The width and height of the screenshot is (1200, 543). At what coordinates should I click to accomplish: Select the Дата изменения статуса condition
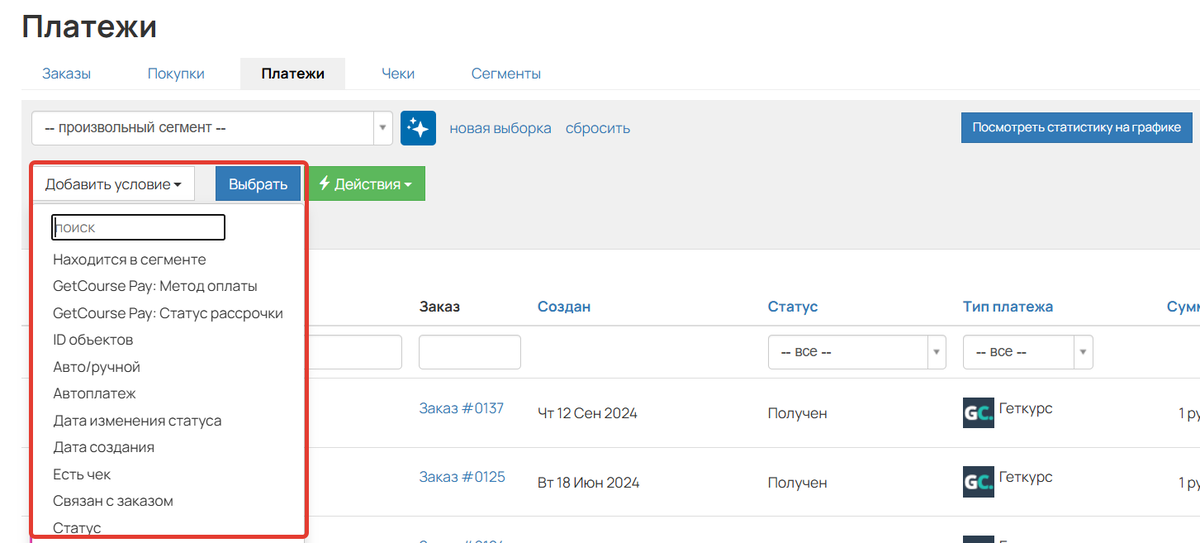pos(137,421)
